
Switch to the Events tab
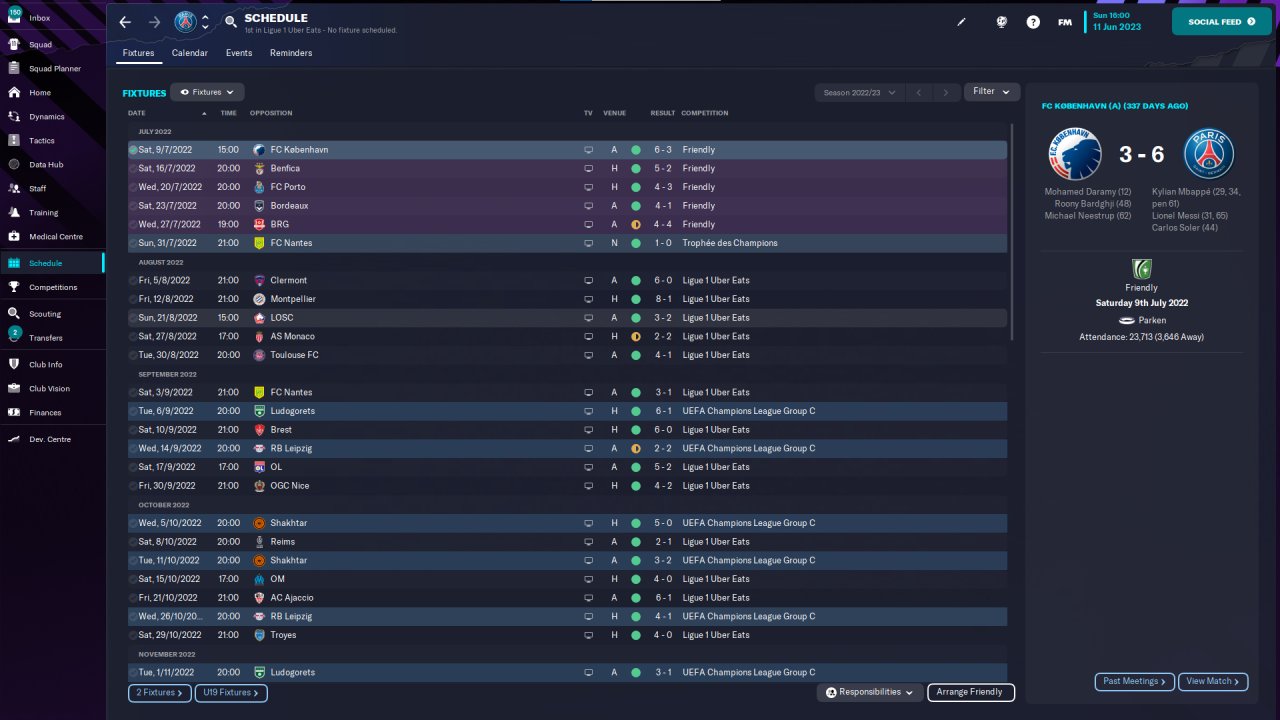coord(239,53)
